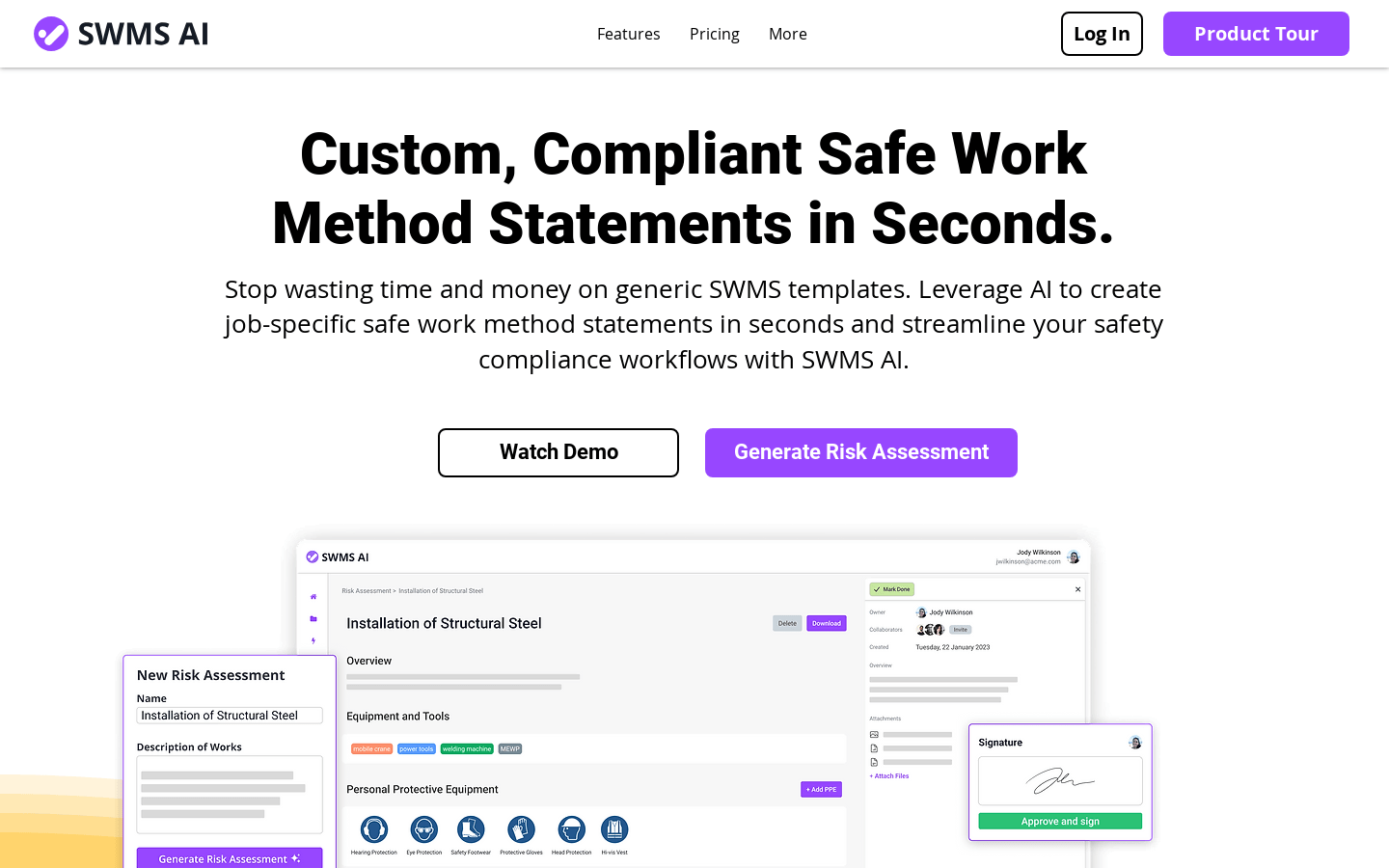
Task: Click the + Add PPE button
Action: [821, 789]
